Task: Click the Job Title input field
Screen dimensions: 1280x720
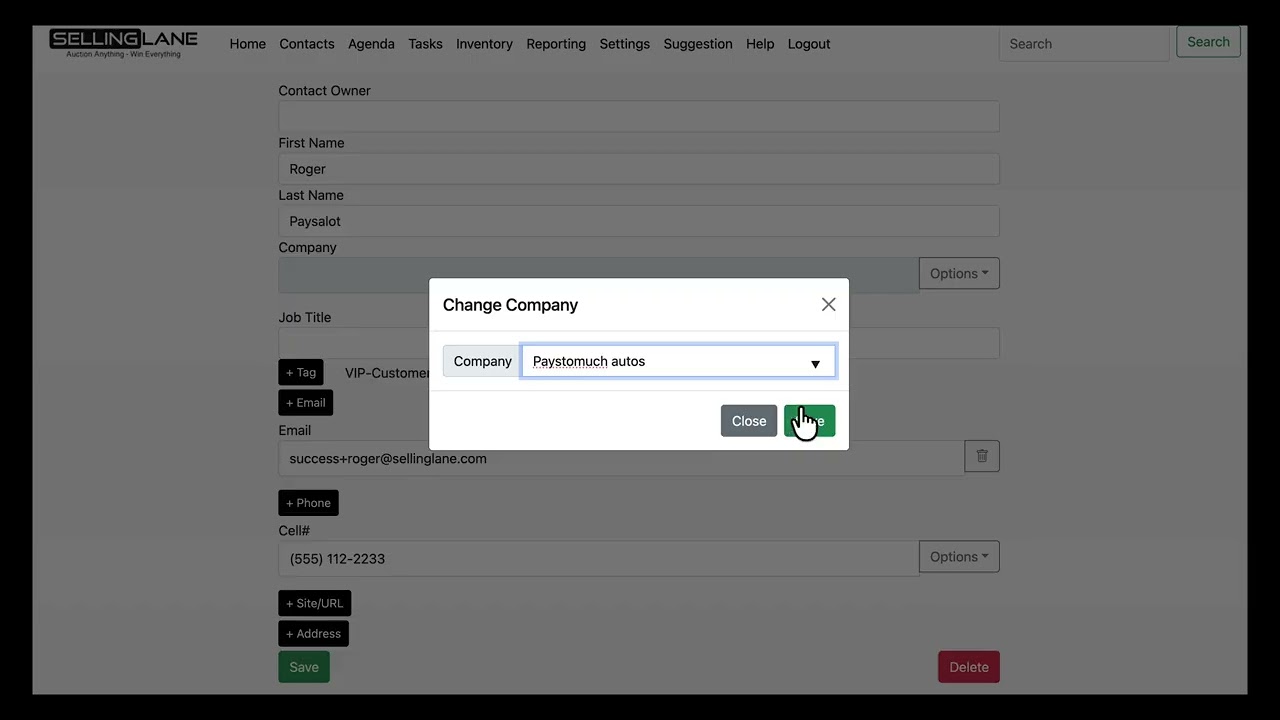Action: [x=639, y=343]
